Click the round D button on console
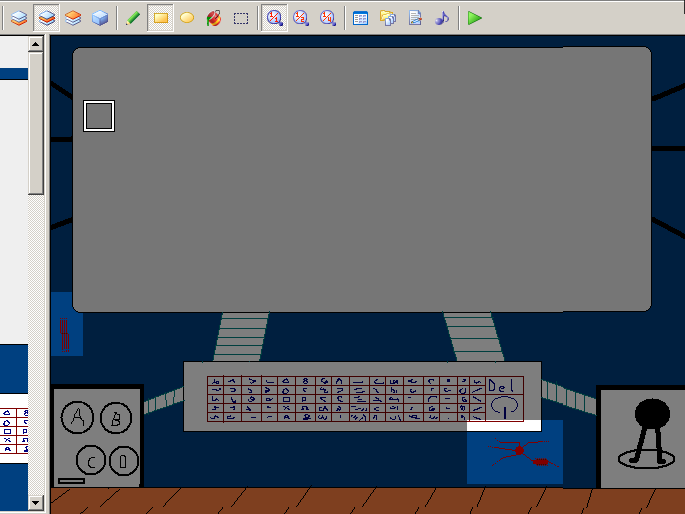The image size is (685, 514). 124,461
